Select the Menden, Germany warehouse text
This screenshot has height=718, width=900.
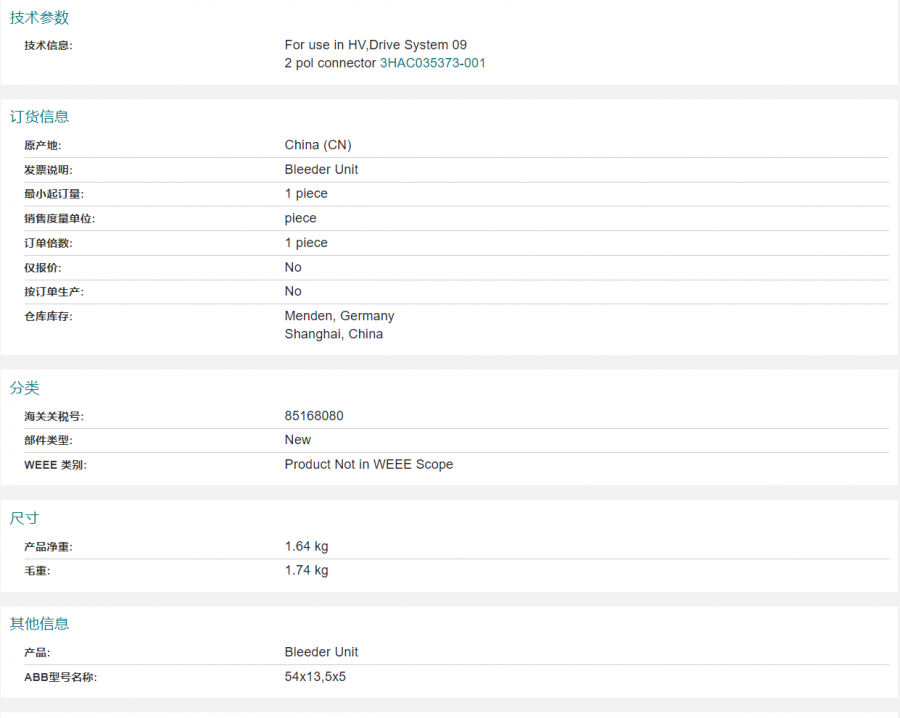click(339, 316)
